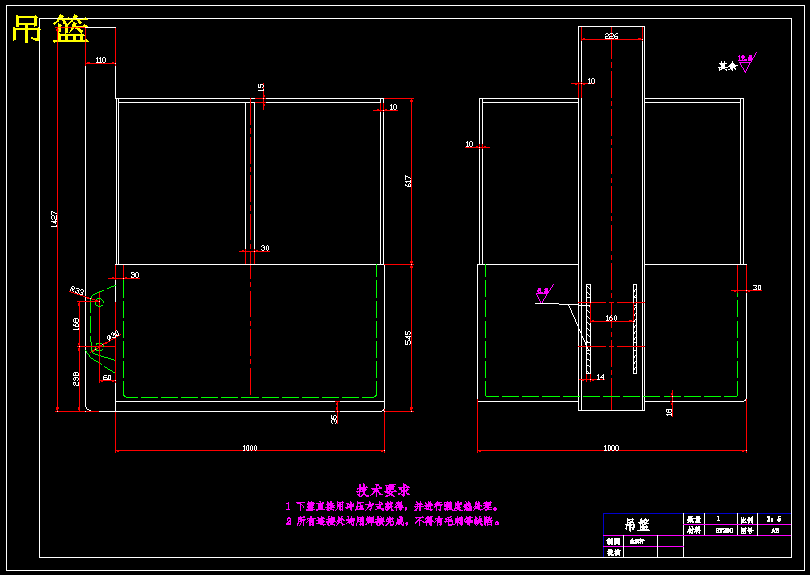Click the 60 dimension near the bracket
The height and width of the screenshot is (575, 810).
[x=107, y=377]
